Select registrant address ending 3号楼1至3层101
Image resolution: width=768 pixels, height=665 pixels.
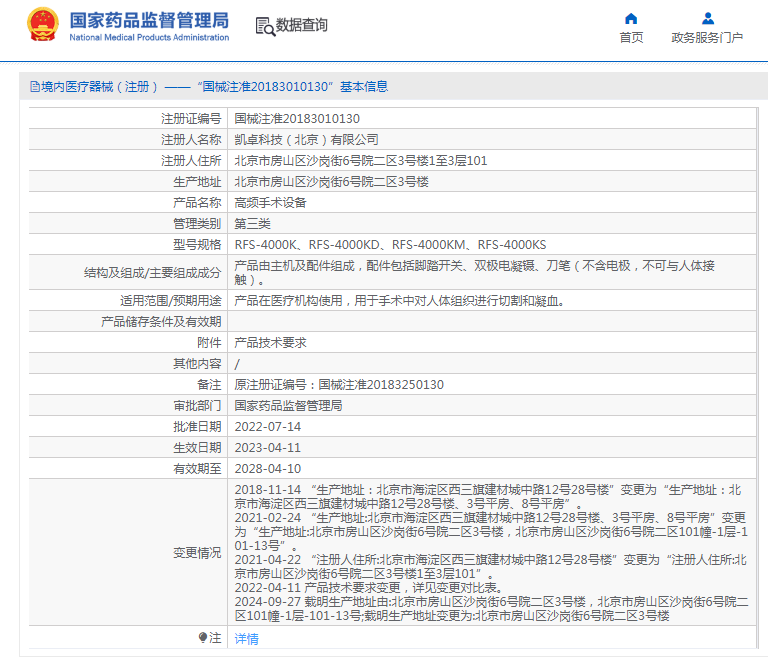(x=360, y=161)
